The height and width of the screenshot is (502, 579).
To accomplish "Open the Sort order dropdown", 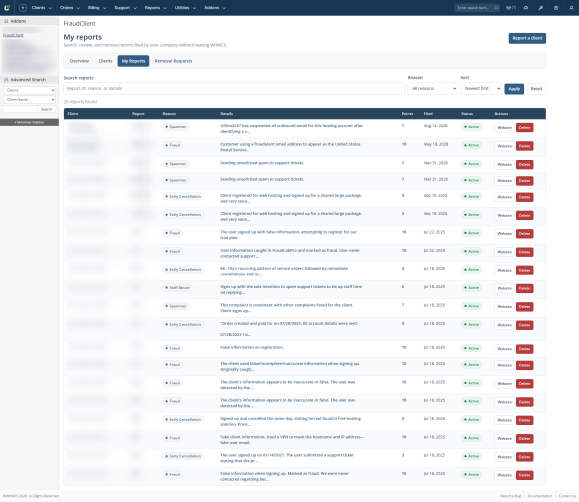I will pyautogui.click(x=481, y=89).
